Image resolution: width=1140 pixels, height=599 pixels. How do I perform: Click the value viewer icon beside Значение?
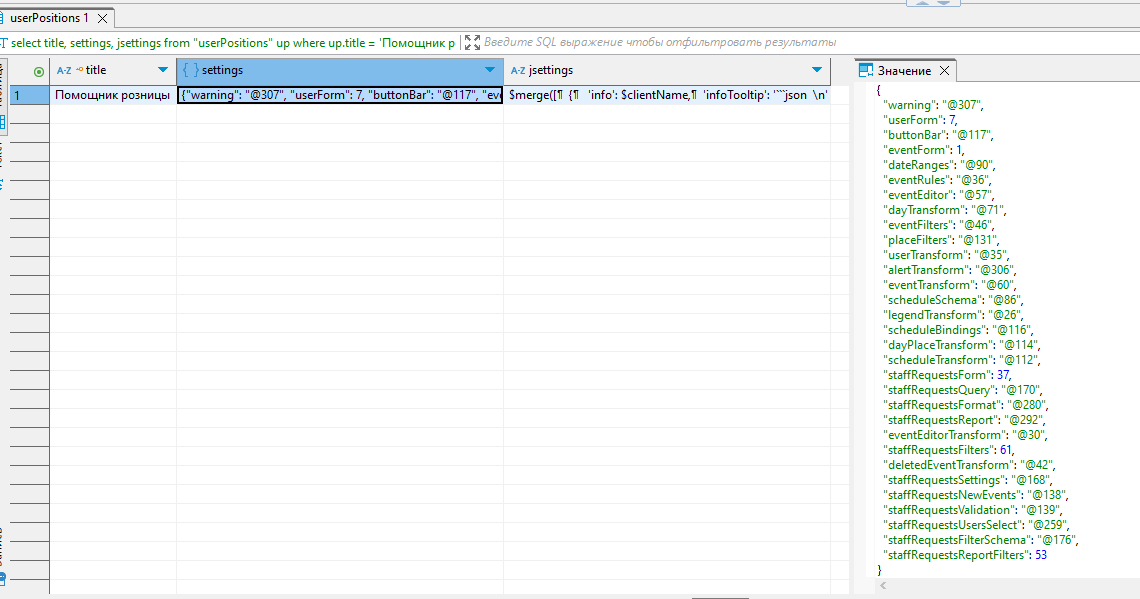866,71
